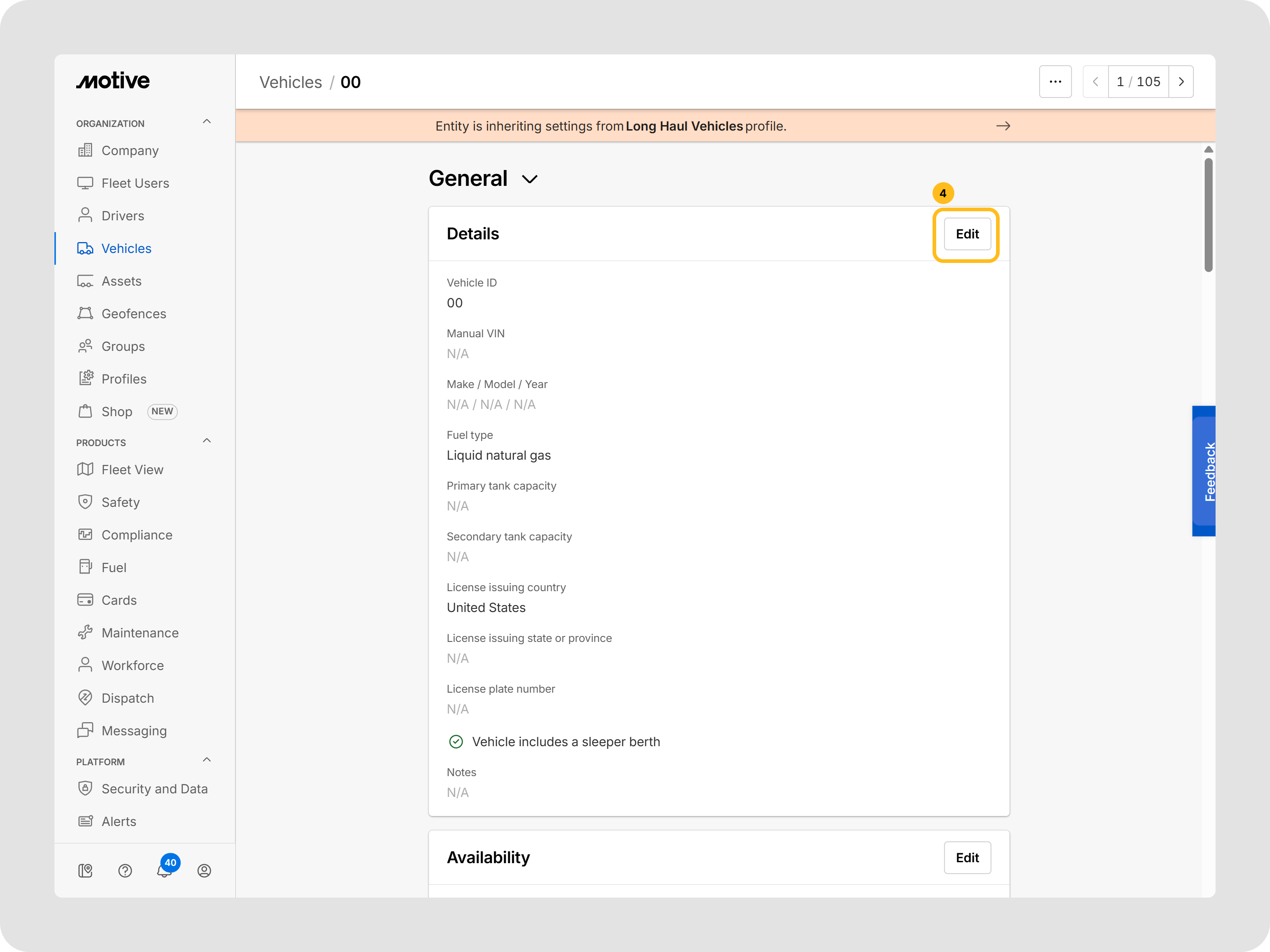Go to next vehicle with right arrow
The image size is (1270, 952).
click(1181, 82)
